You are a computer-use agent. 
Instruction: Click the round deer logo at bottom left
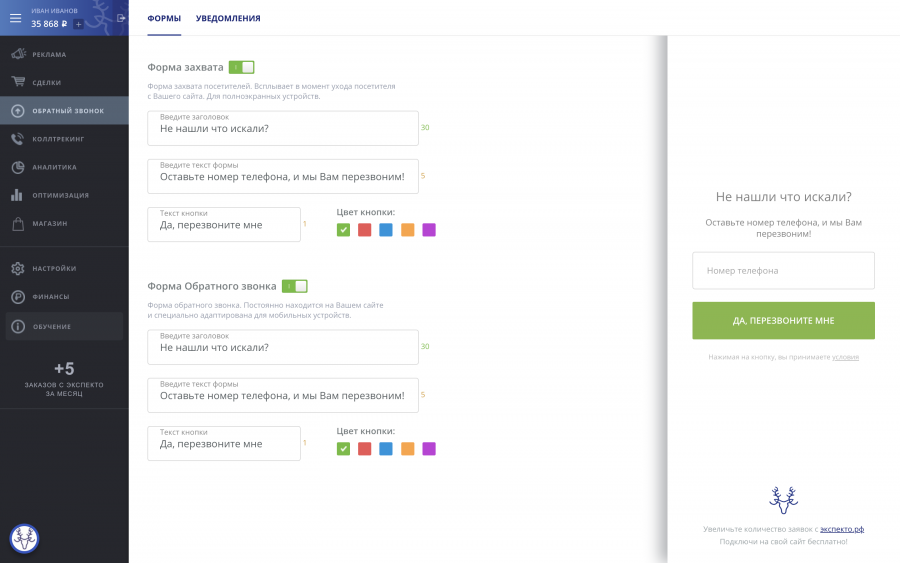(x=24, y=539)
